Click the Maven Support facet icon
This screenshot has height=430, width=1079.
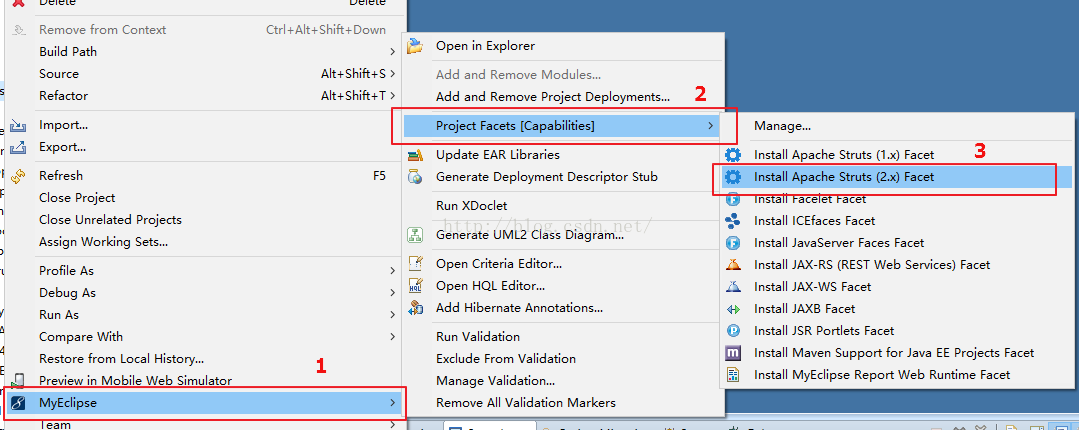734,353
